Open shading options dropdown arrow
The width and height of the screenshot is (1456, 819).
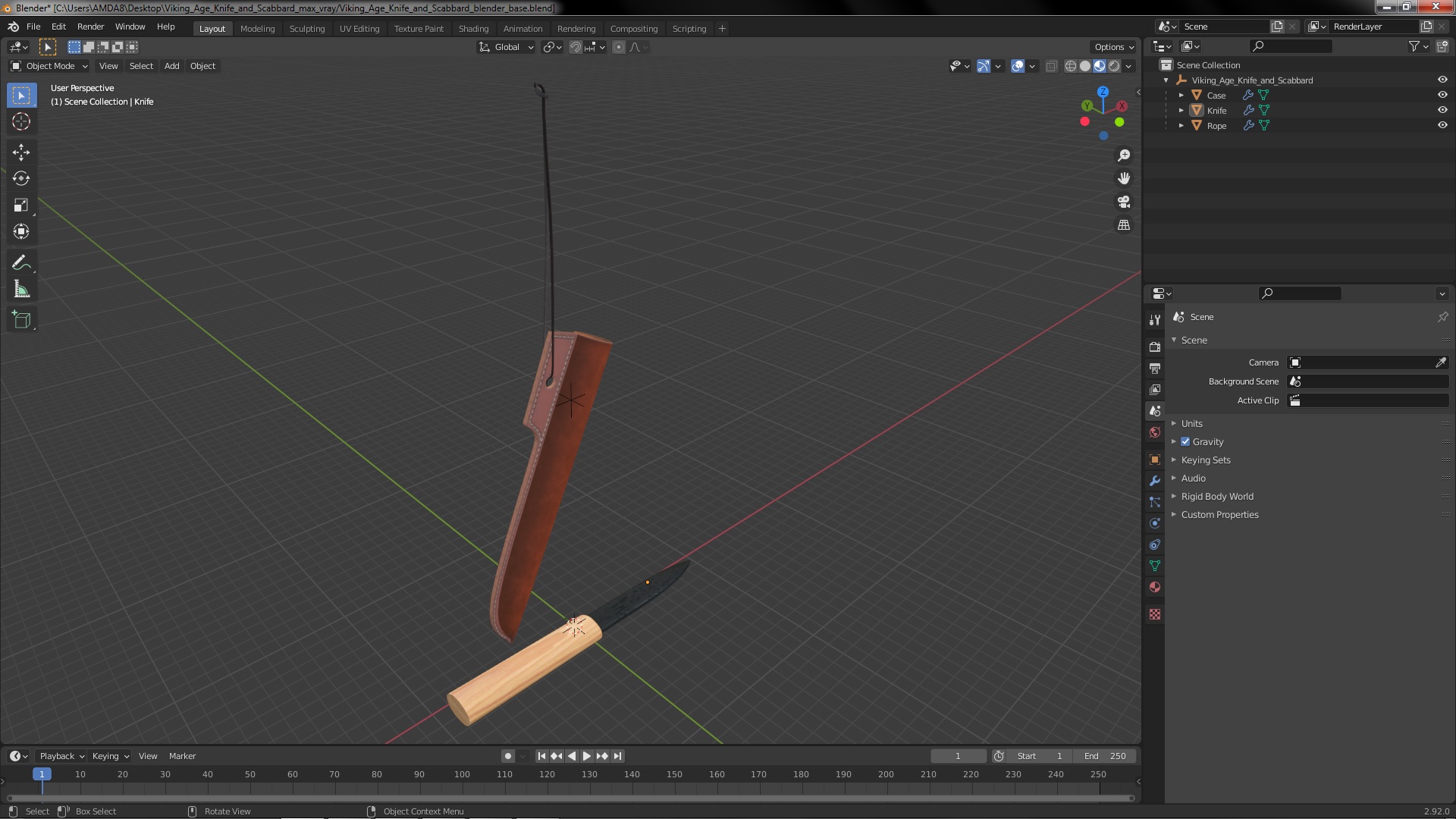[1129, 67]
